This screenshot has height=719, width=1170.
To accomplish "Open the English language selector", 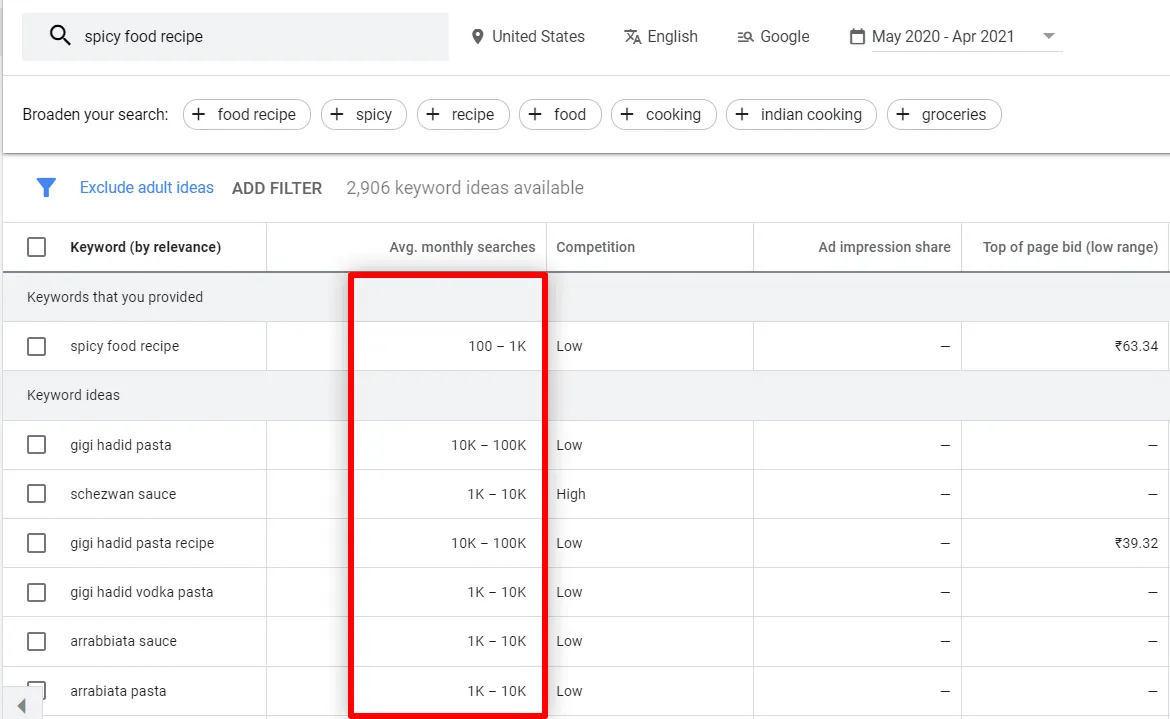I will tap(672, 36).
